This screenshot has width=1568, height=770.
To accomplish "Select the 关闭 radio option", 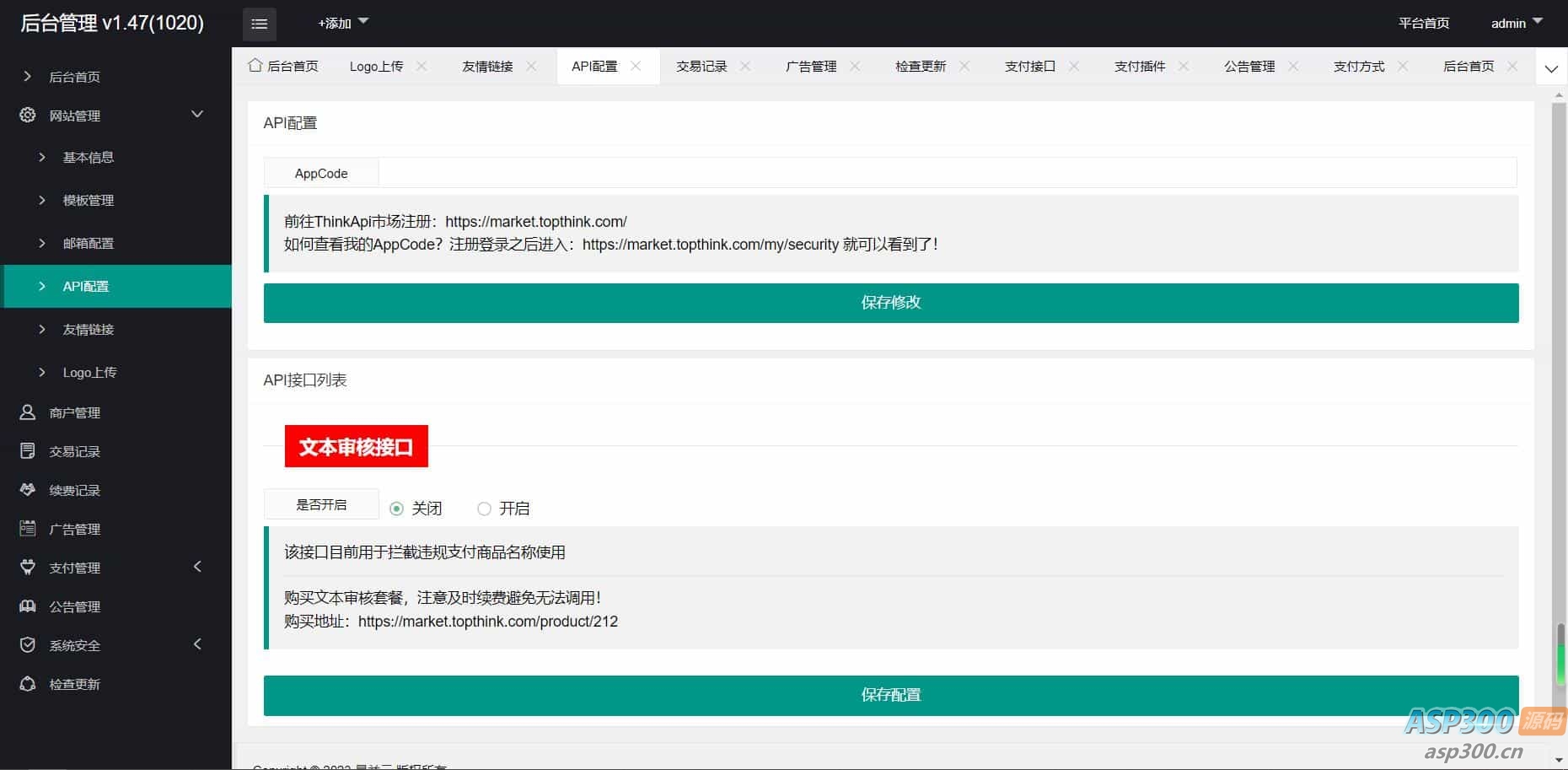I will [397, 509].
